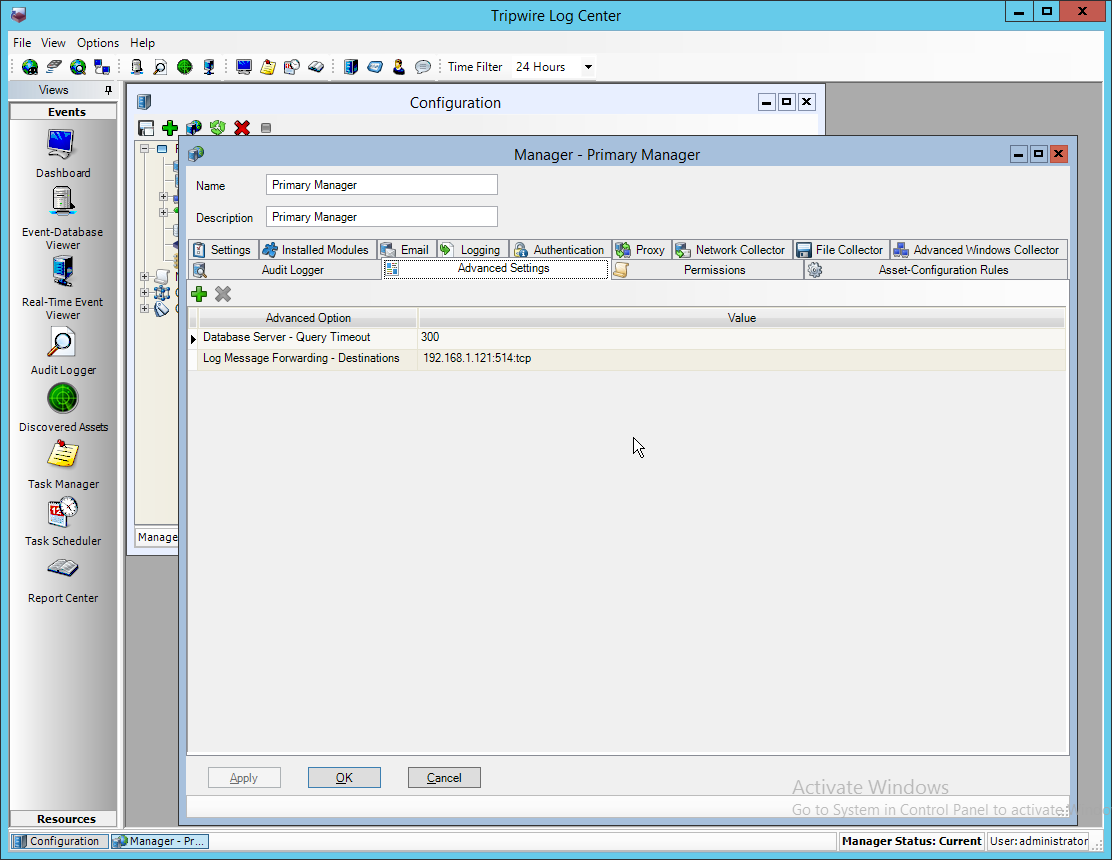Select Database Server - Query Timeout row

627,337
